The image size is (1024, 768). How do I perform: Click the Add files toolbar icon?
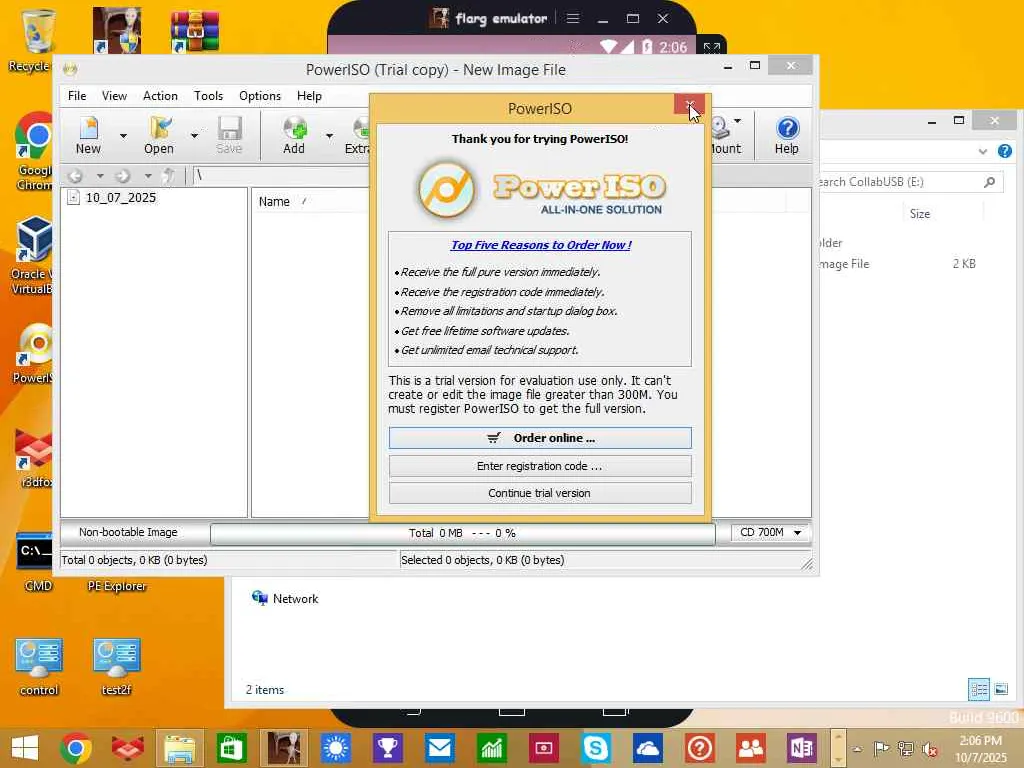point(294,135)
